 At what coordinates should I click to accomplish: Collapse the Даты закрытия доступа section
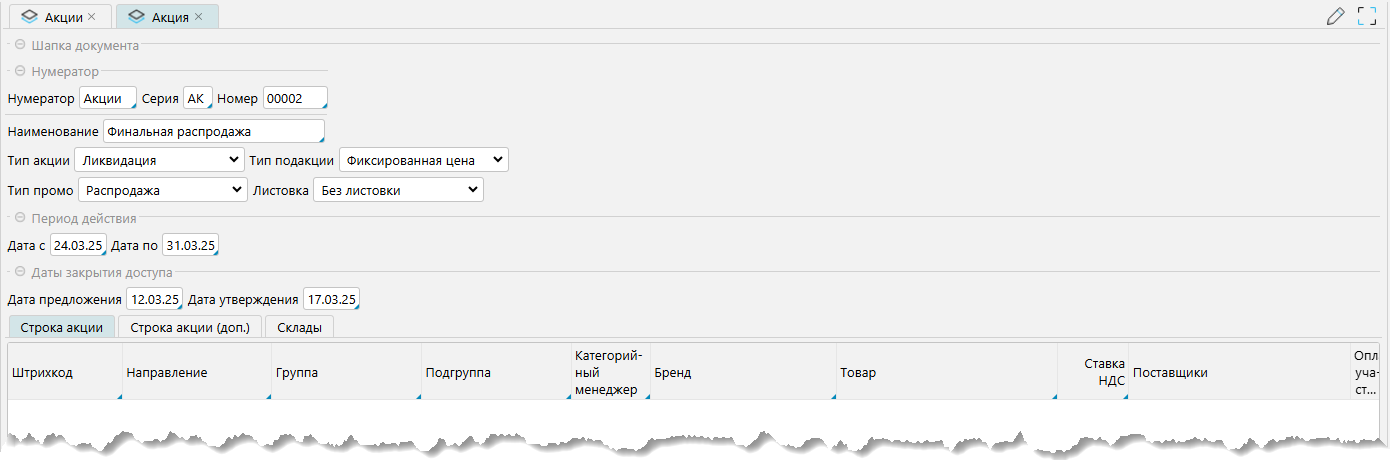(x=20, y=272)
